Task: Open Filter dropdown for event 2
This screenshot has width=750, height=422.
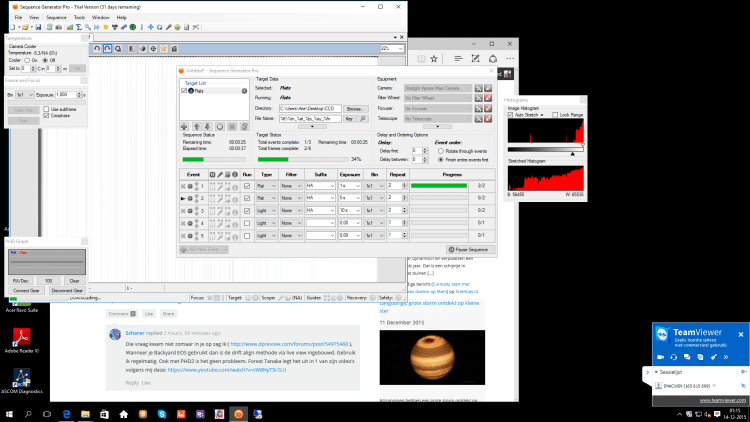Action: coord(291,198)
